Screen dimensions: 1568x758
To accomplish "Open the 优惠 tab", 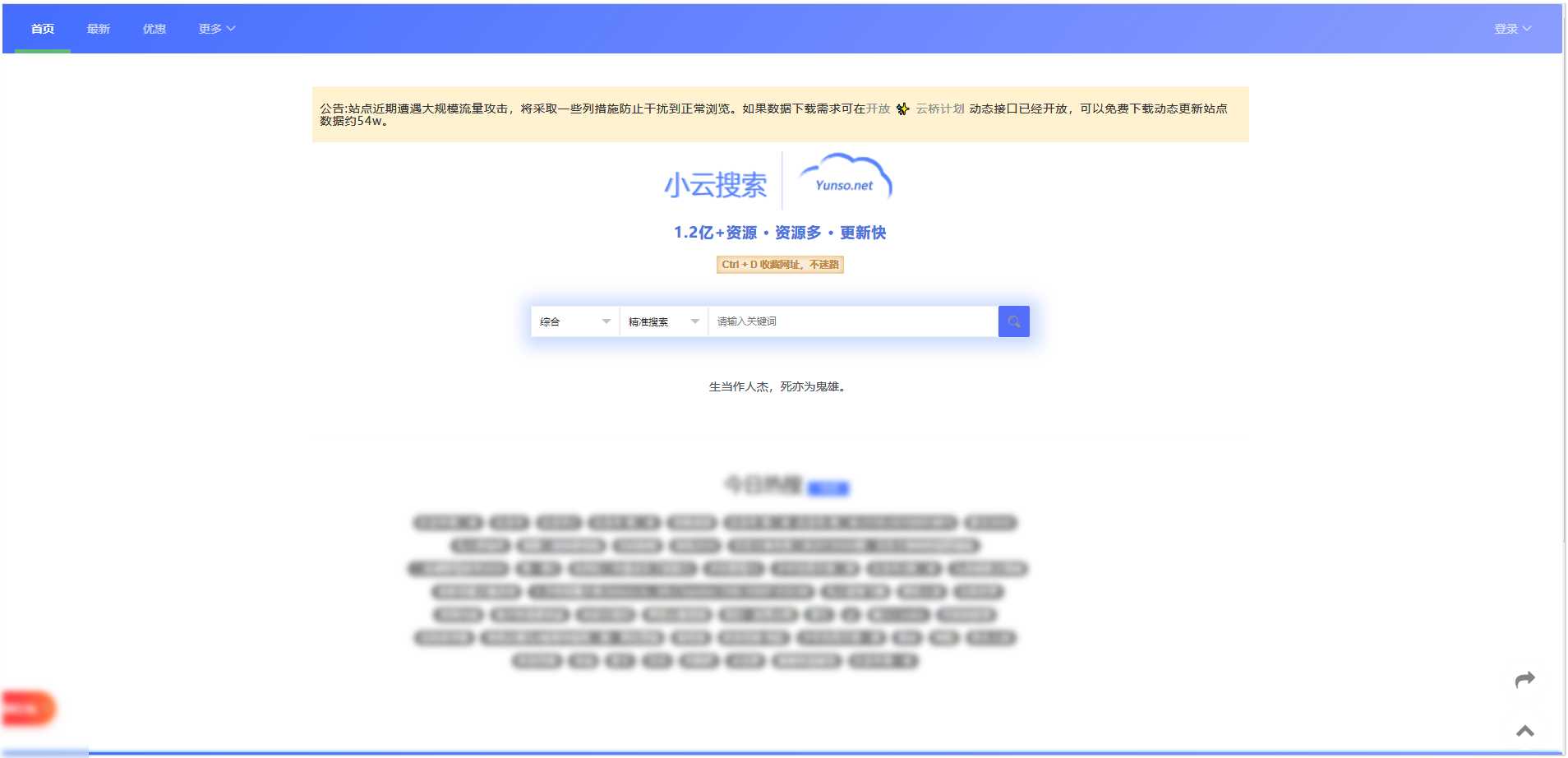I will pyautogui.click(x=154, y=29).
